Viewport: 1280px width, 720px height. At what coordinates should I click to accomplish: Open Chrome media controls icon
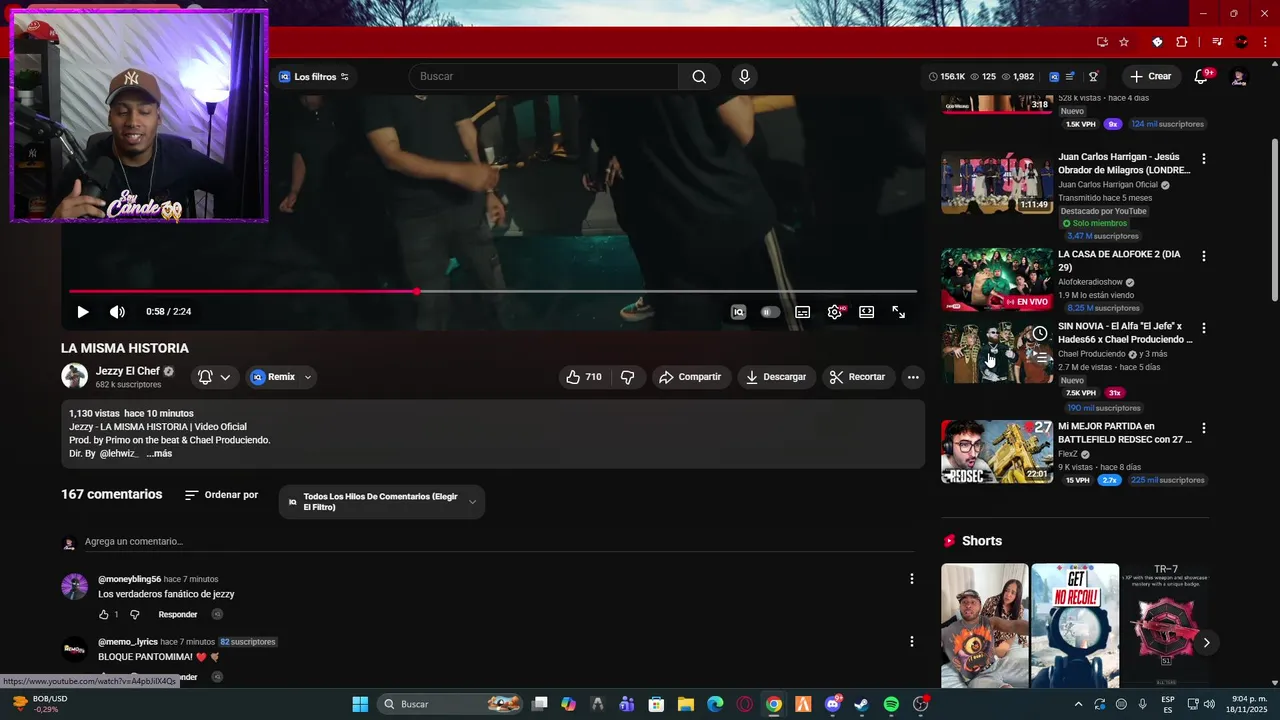point(1217,42)
